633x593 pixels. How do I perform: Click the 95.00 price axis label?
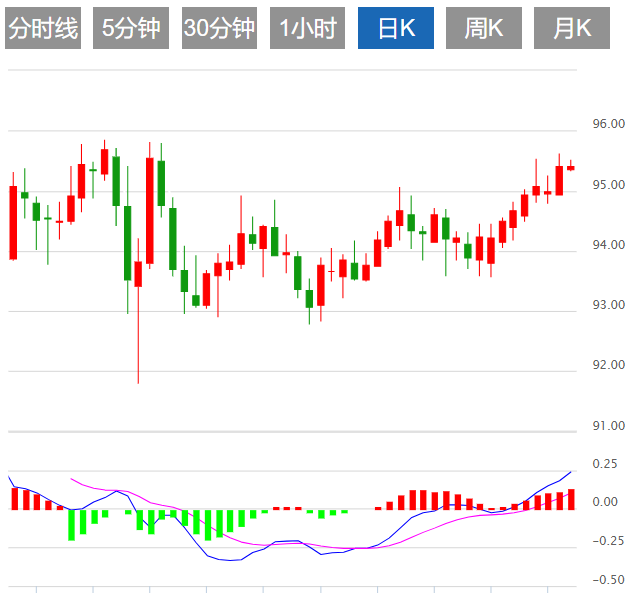[609, 185]
